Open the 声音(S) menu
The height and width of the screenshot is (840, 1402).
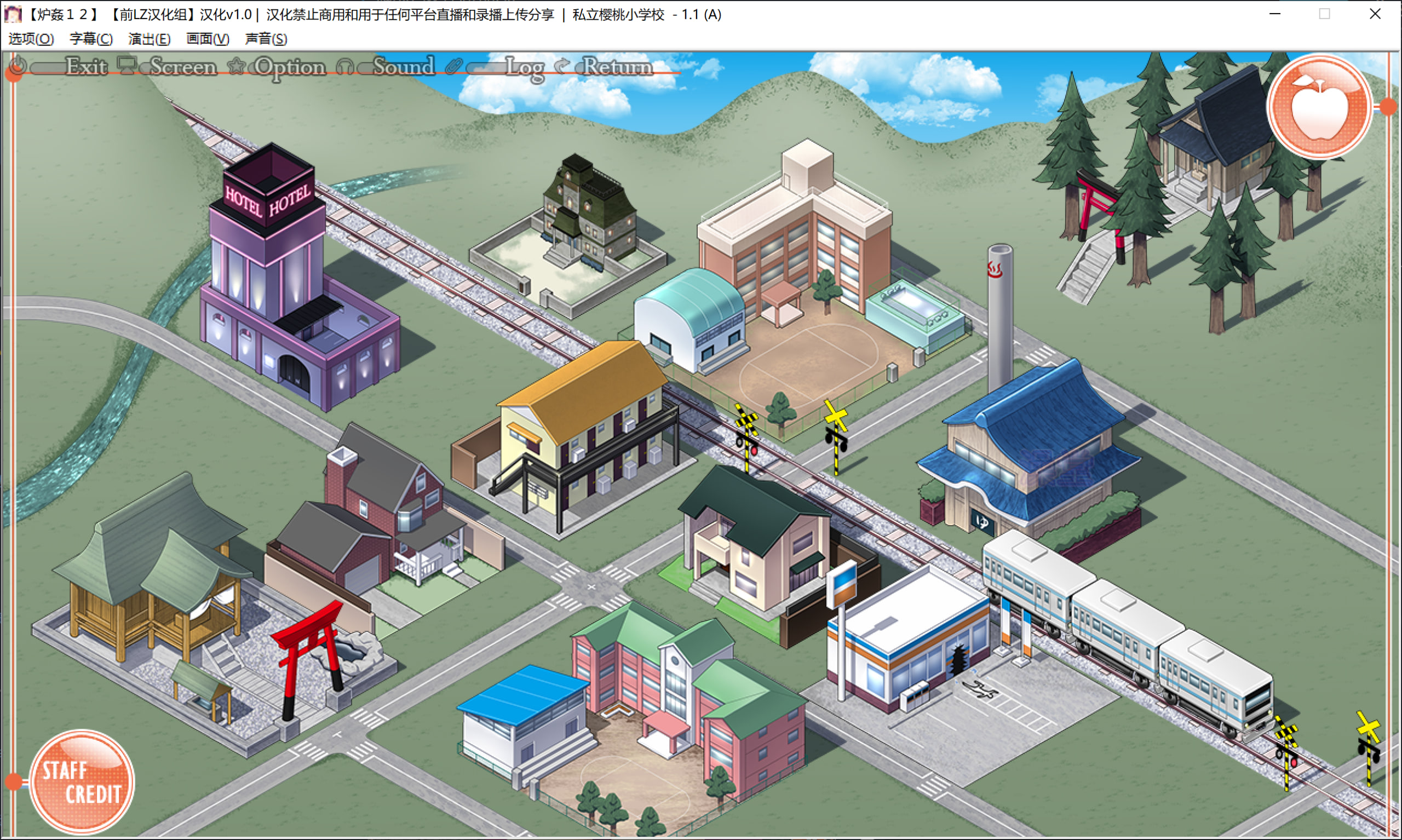(266, 38)
